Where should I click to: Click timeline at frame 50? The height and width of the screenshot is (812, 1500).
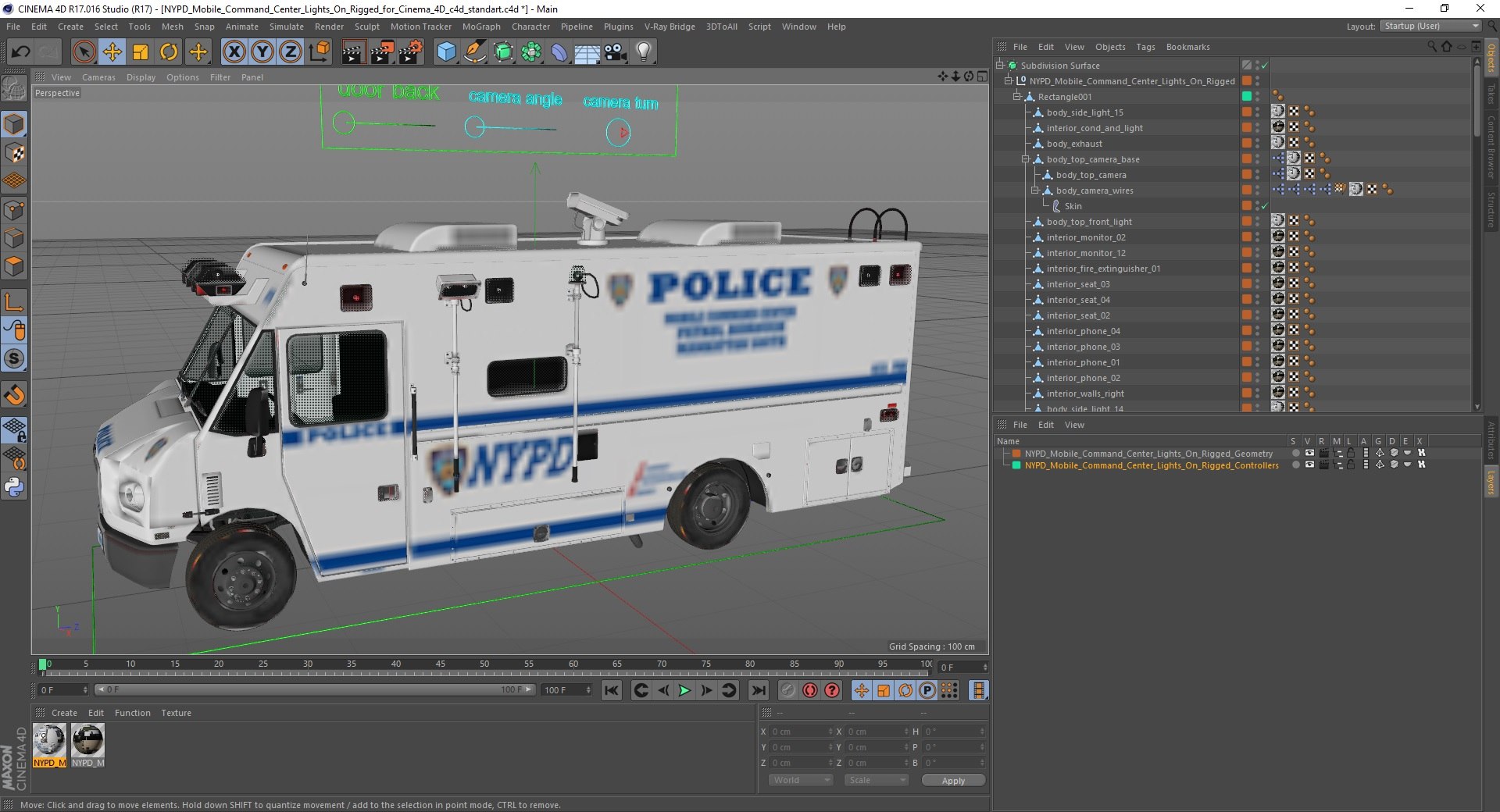tap(484, 665)
